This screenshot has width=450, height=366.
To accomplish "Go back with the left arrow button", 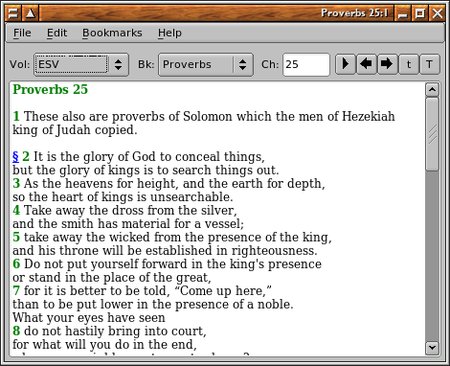I will point(366,64).
